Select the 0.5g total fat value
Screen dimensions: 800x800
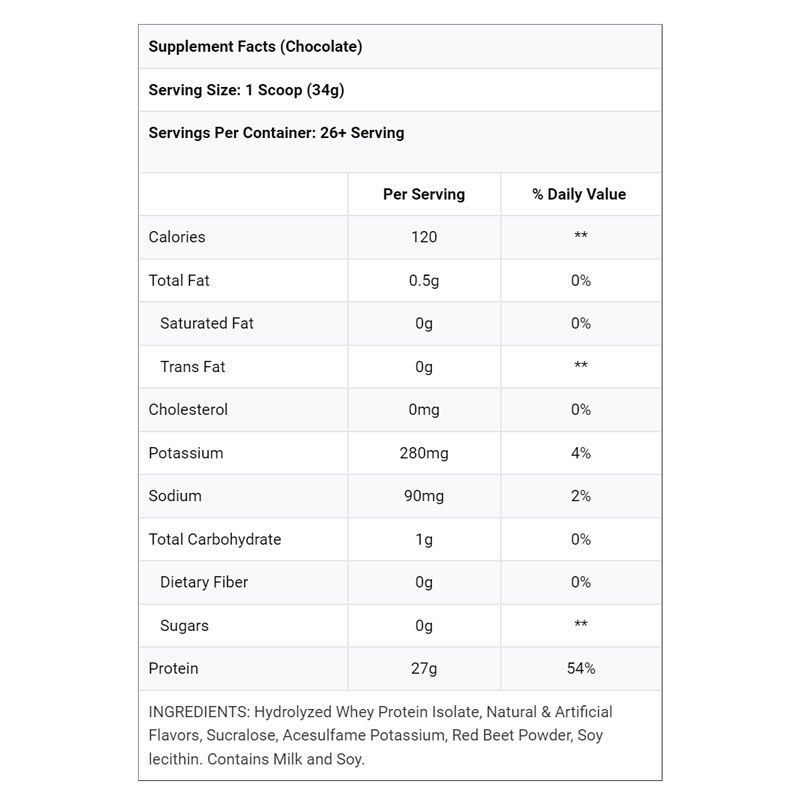pyautogui.click(x=424, y=281)
